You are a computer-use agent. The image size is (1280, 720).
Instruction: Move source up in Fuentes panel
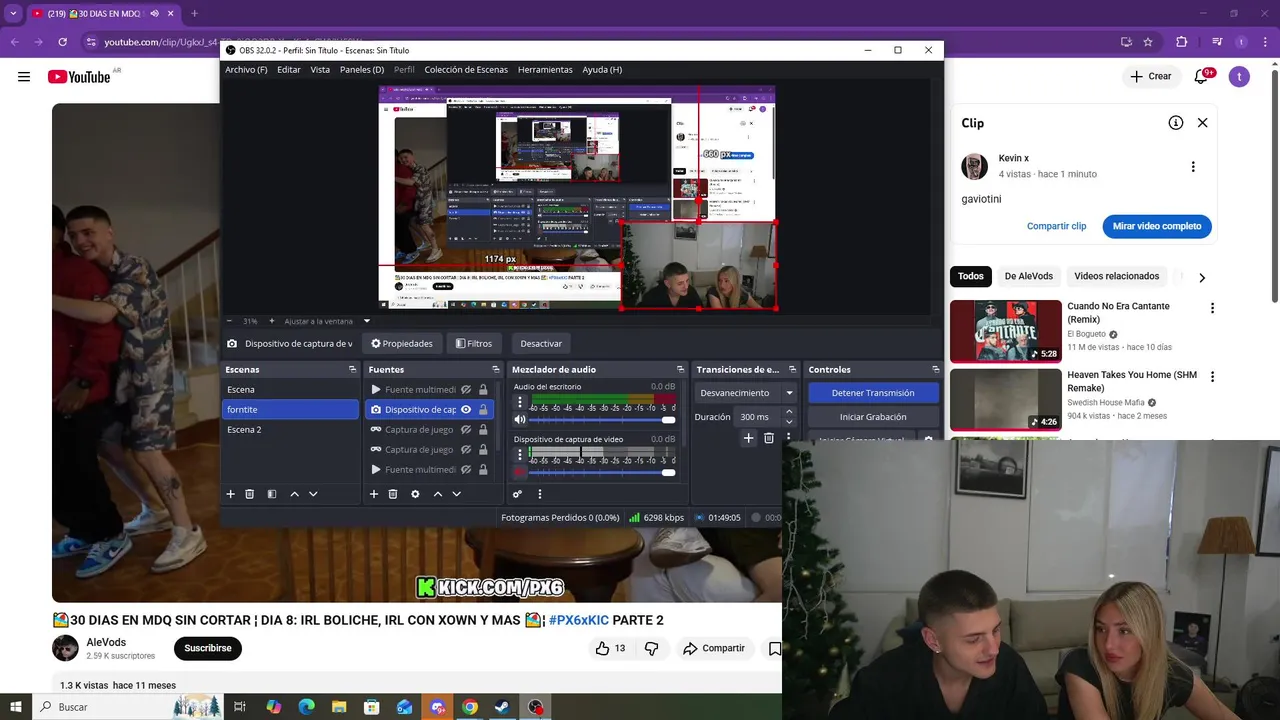(x=438, y=494)
